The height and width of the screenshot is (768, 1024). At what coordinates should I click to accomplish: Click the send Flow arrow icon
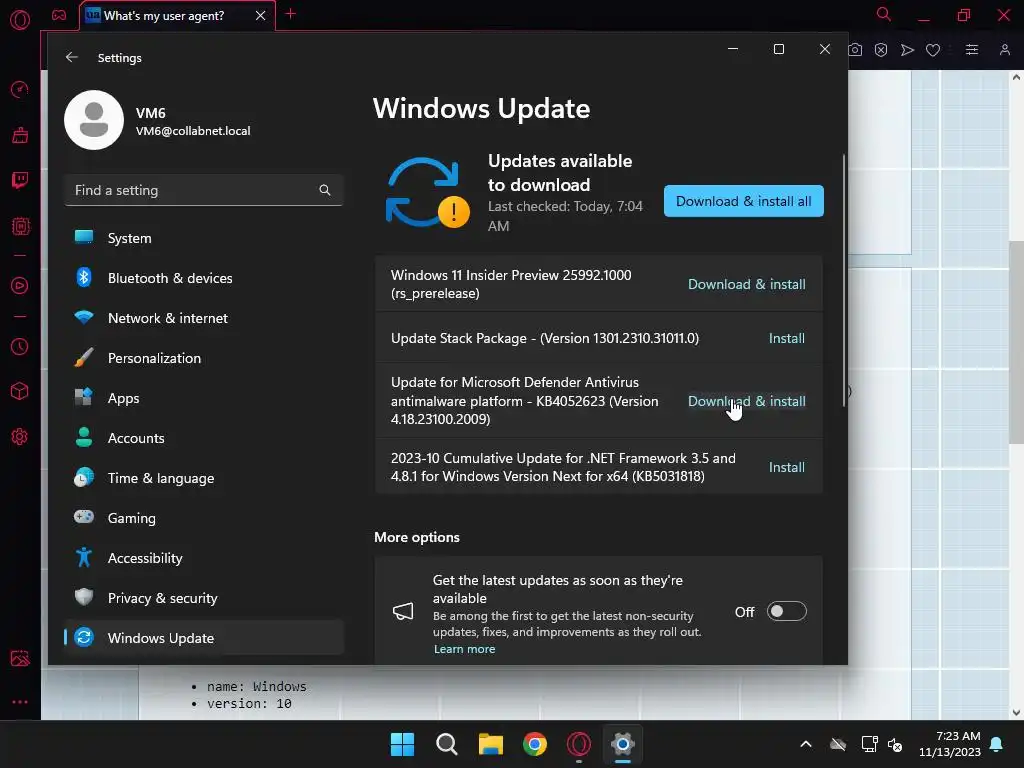coord(907,50)
